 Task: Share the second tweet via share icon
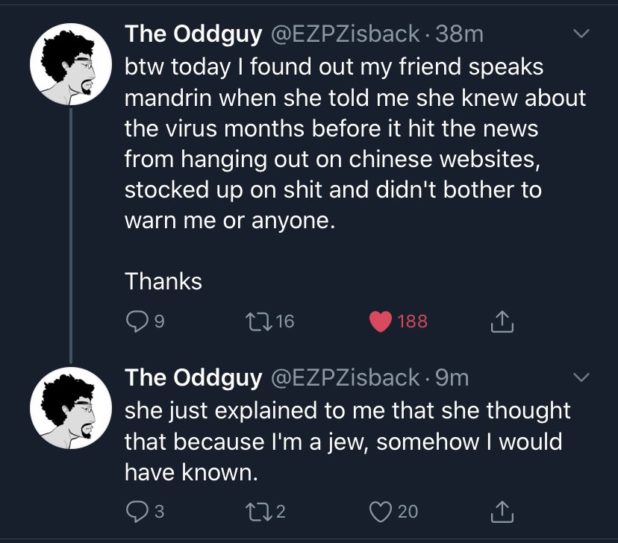click(505, 512)
